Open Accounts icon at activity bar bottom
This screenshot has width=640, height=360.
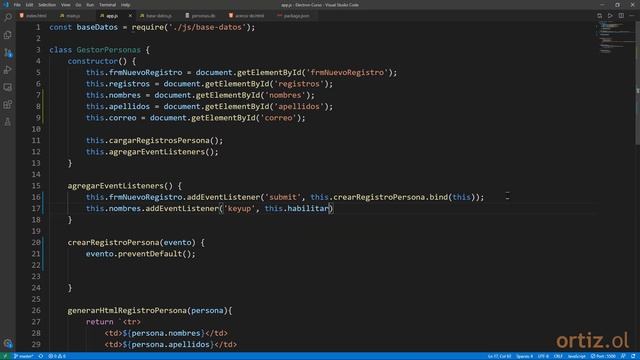[x=7, y=343]
